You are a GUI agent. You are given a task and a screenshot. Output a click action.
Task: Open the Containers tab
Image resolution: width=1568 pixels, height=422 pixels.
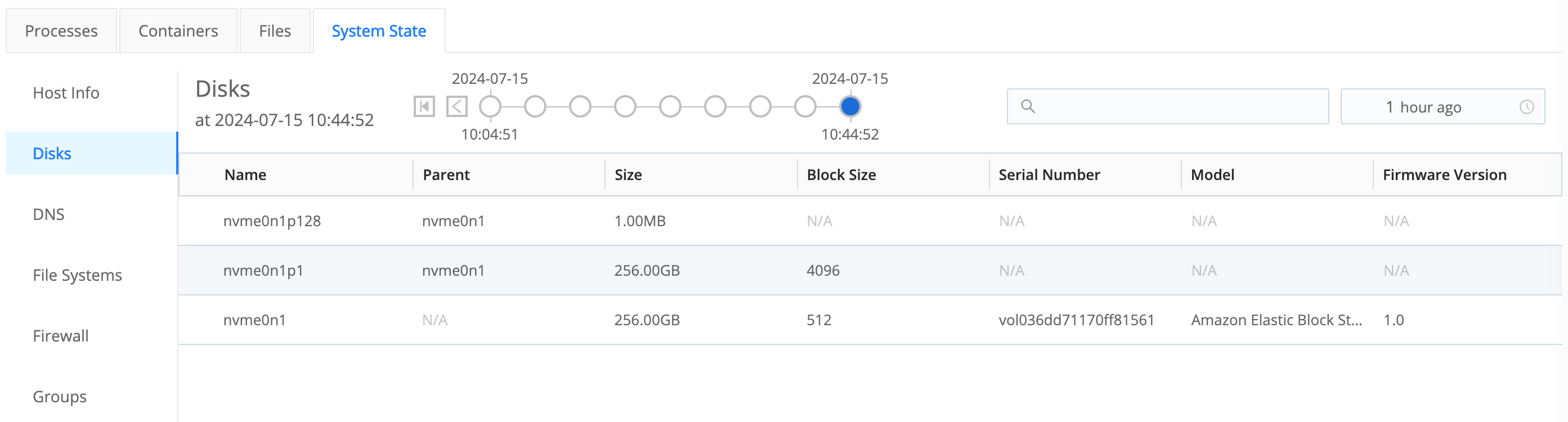pos(178,31)
